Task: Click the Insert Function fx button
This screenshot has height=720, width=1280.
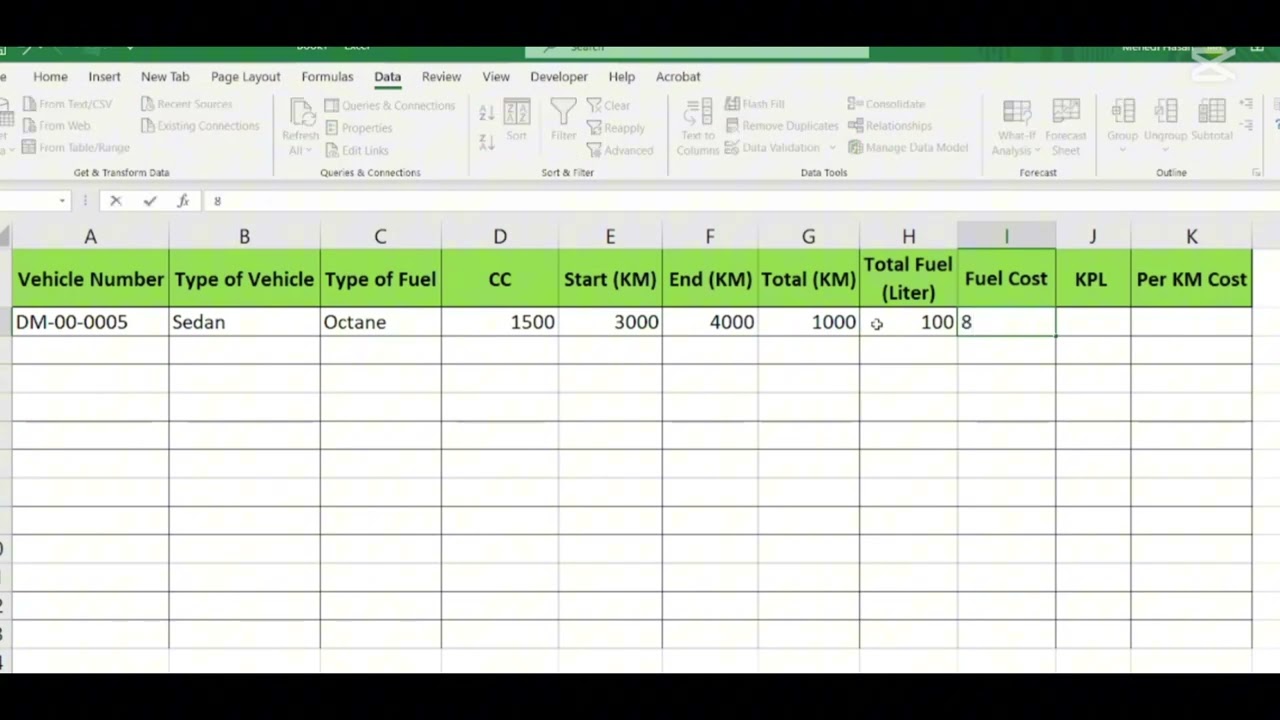Action: (x=183, y=201)
